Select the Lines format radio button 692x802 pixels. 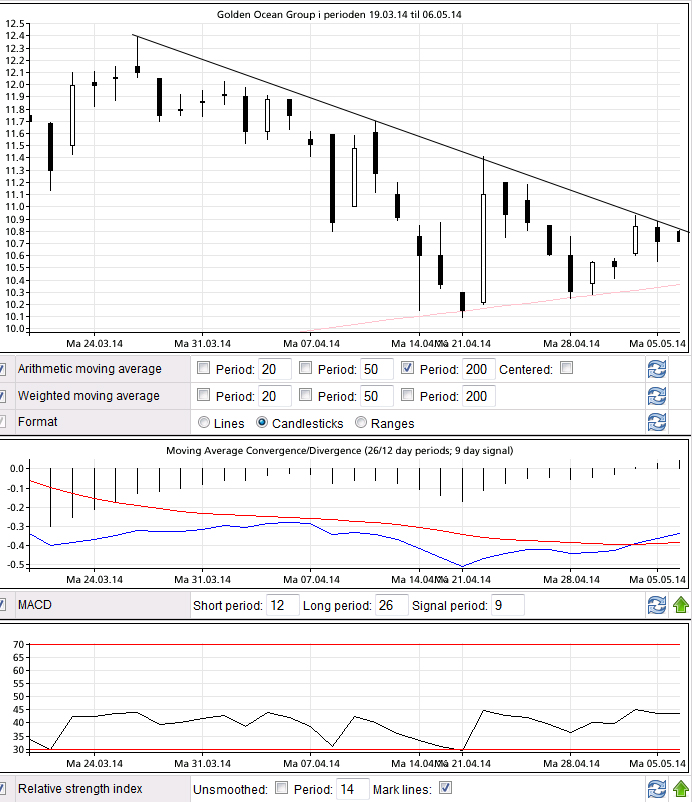(204, 423)
